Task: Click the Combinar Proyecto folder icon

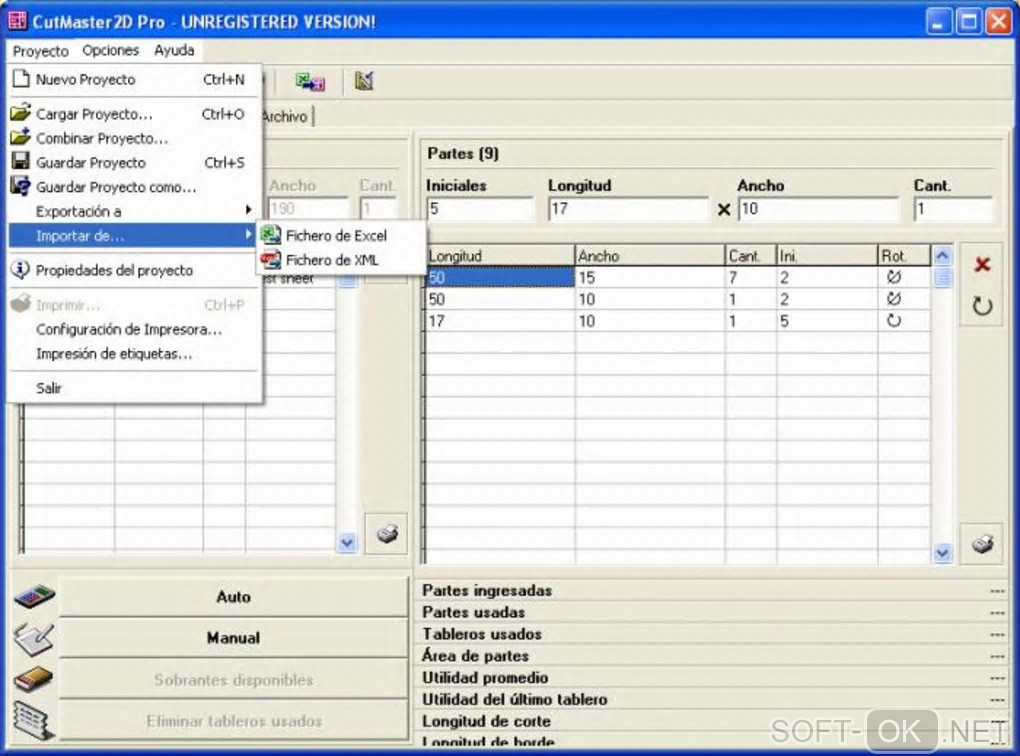Action: pos(21,137)
